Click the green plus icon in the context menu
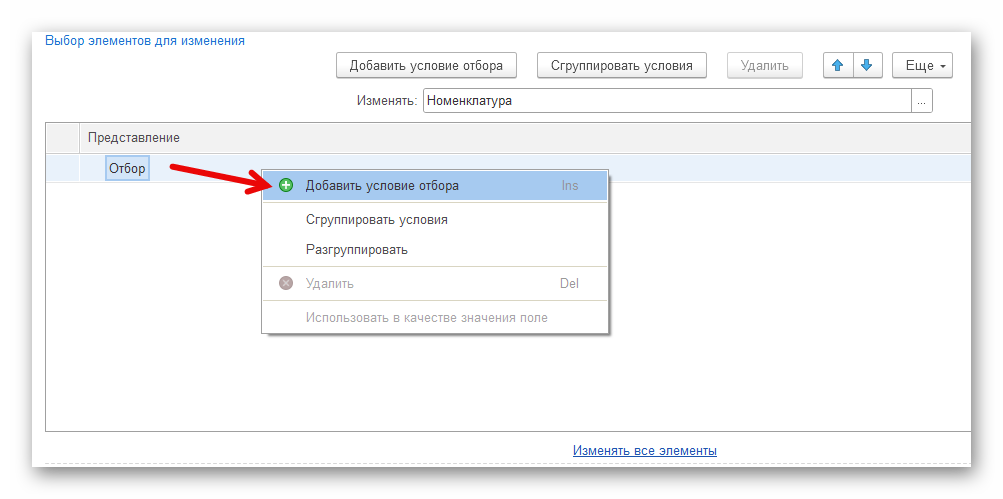This screenshot has width=1003, height=499. coord(286,186)
